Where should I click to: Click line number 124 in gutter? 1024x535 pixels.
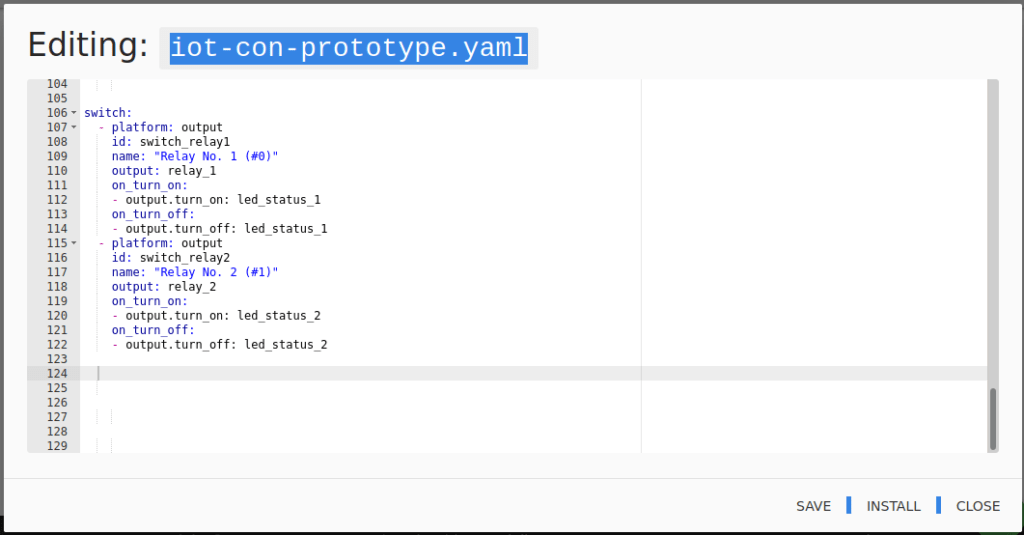[x=57, y=374]
